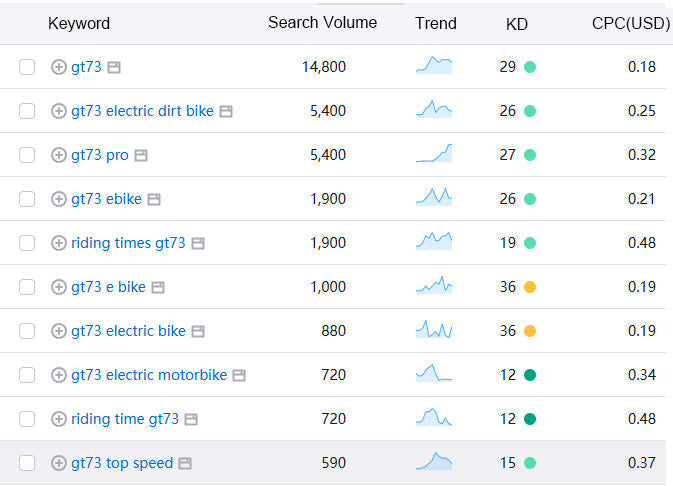Open the gt73 electric dirt bike link

point(142,111)
